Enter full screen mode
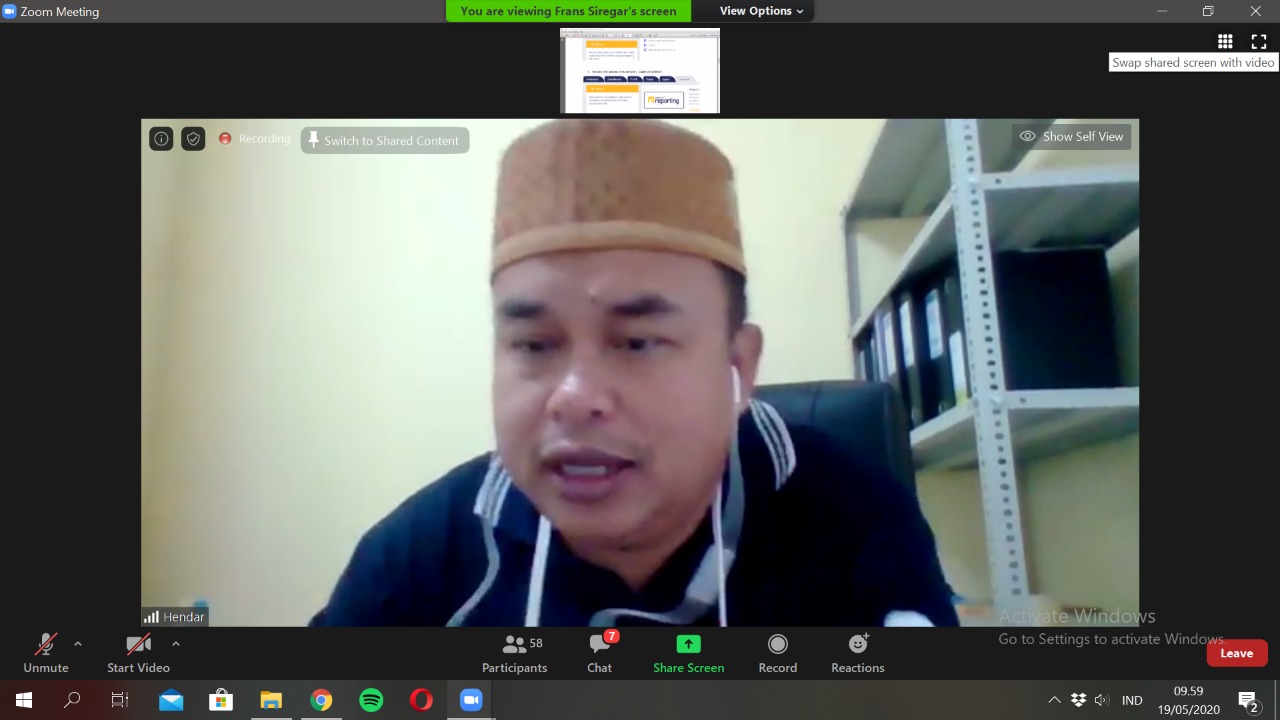This screenshot has width=1280, height=720. (x=1258, y=41)
